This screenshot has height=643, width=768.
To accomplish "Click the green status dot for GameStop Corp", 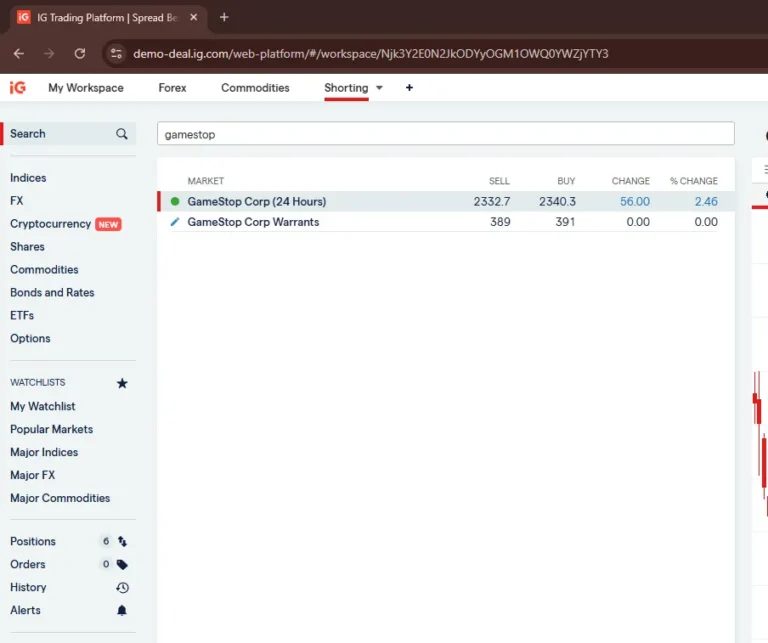I will click(175, 201).
